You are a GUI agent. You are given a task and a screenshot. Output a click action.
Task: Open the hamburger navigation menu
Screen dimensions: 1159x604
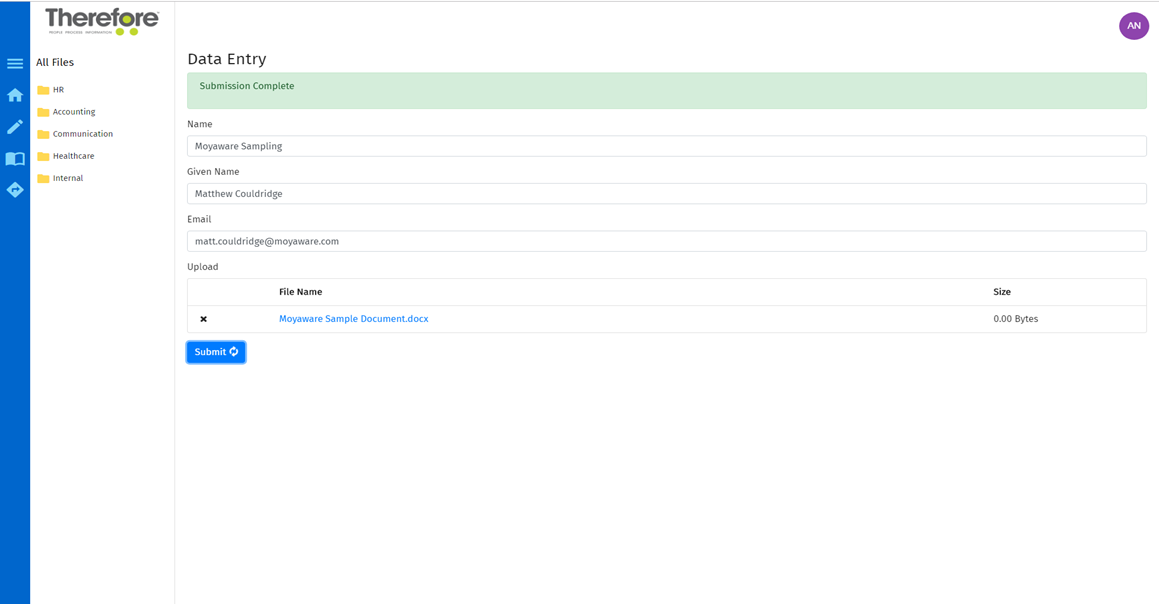pyautogui.click(x=15, y=62)
